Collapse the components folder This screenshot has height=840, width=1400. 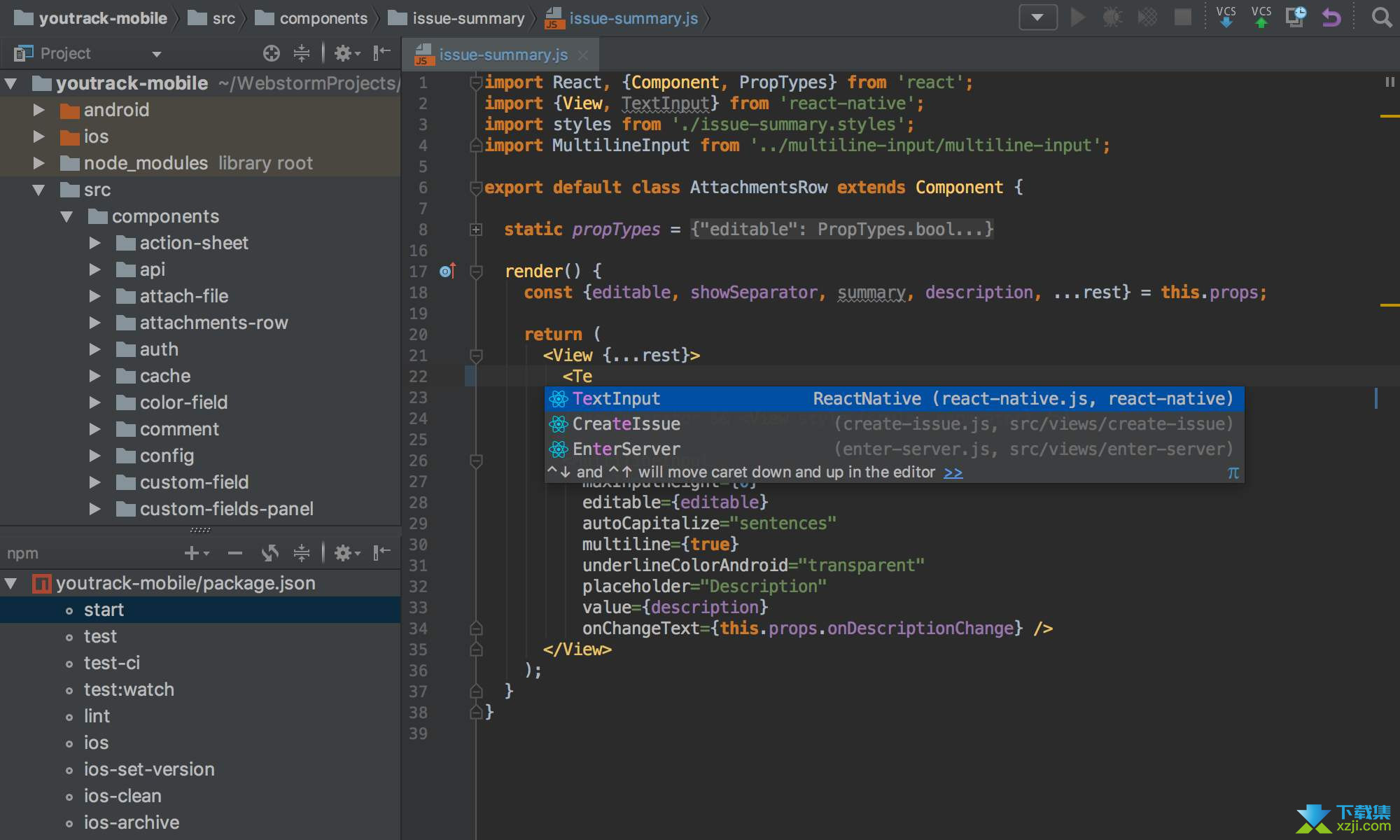(x=67, y=216)
